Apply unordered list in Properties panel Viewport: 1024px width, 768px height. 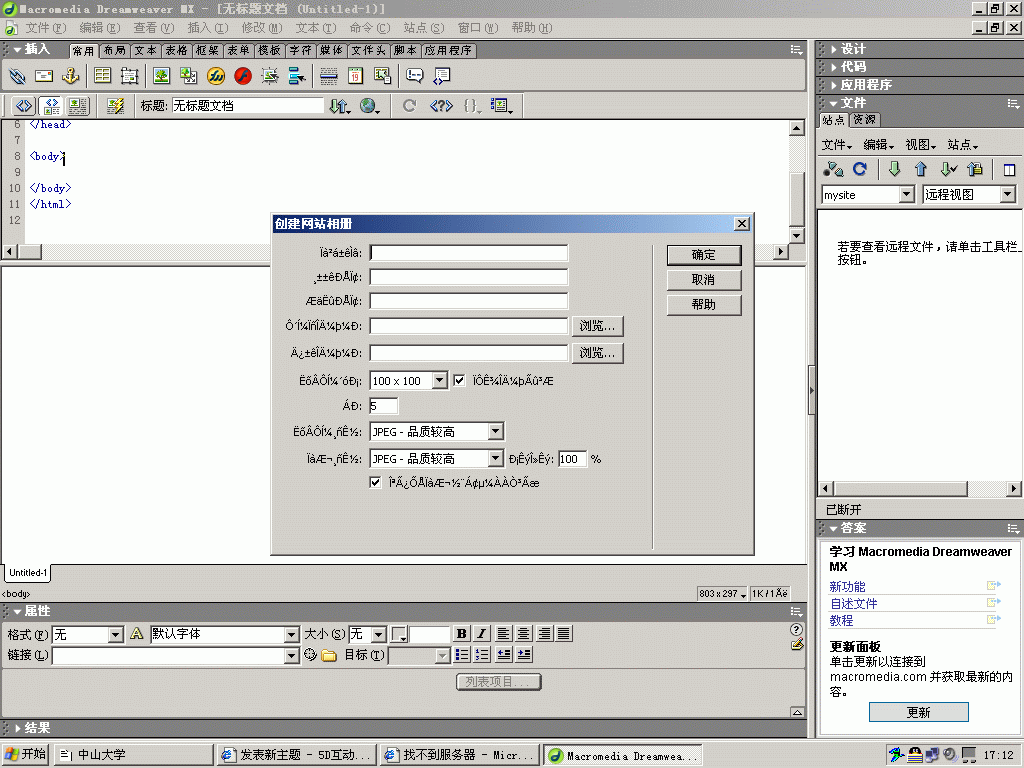(462, 654)
